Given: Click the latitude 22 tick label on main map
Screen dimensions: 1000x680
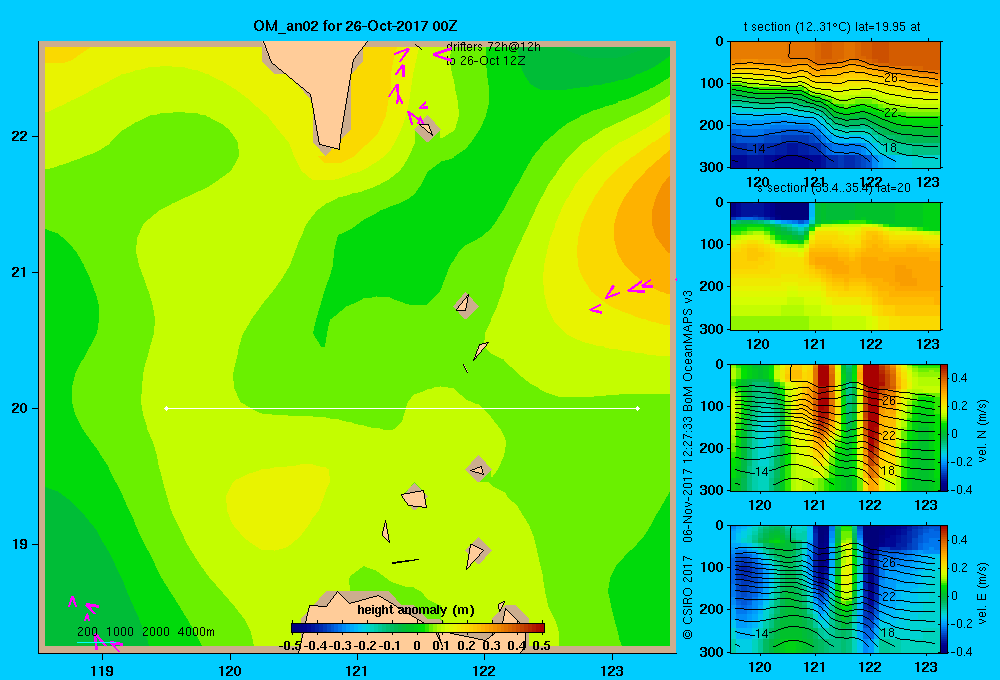Looking at the screenshot, I should (19, 136).
